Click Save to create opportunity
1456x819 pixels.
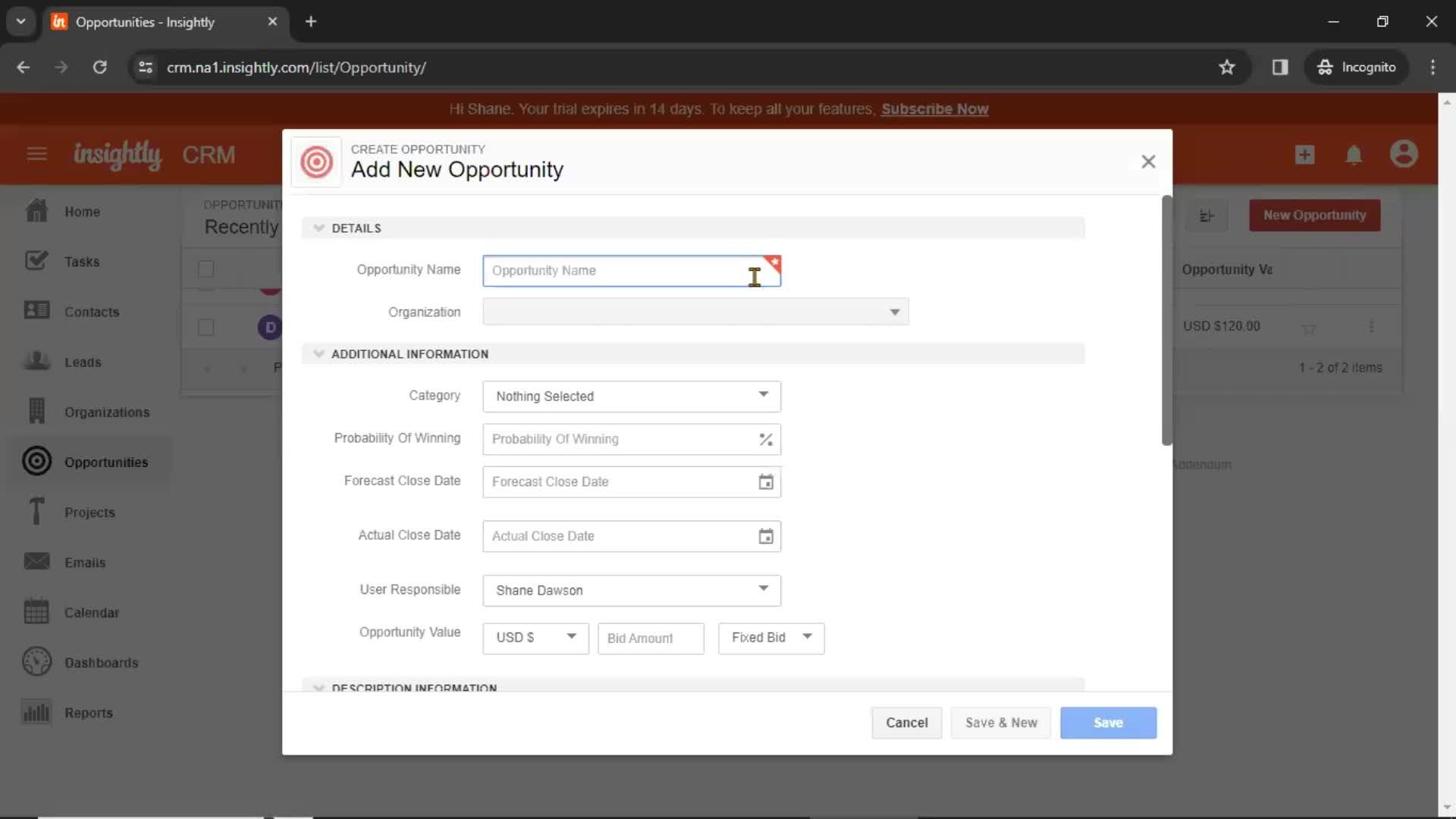pyautogui.click(x=1108, y=722)
